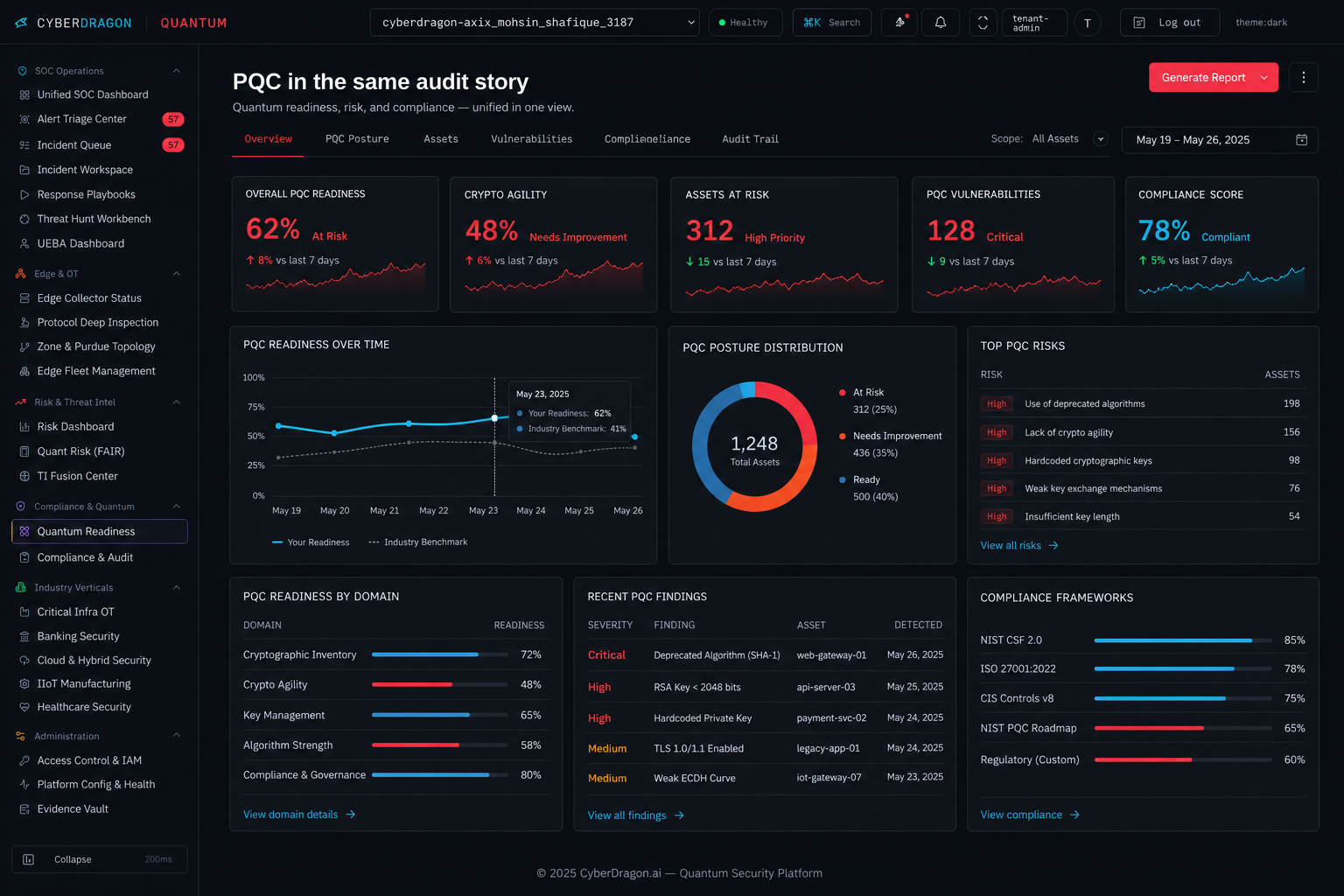Open the three-dot more options menu
The image size is (1344, 896).
pos(1304,78)
